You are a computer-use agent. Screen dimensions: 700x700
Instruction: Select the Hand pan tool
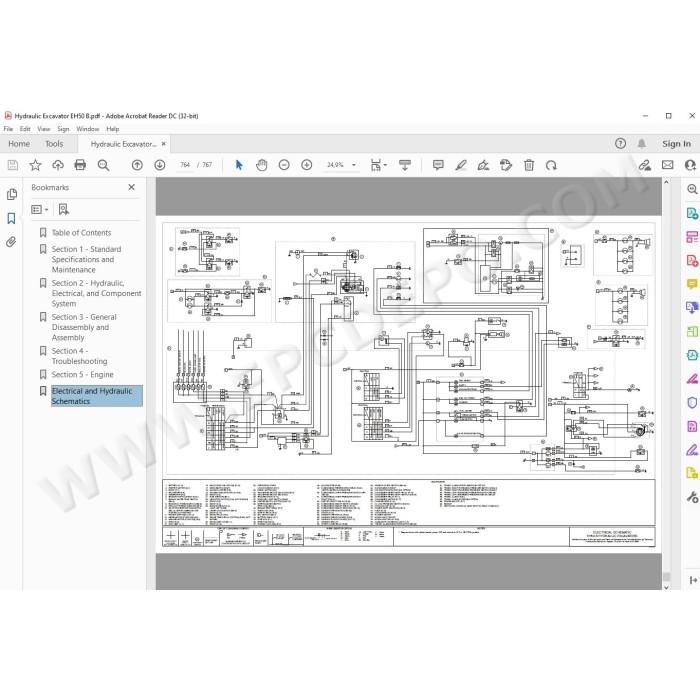262,165
